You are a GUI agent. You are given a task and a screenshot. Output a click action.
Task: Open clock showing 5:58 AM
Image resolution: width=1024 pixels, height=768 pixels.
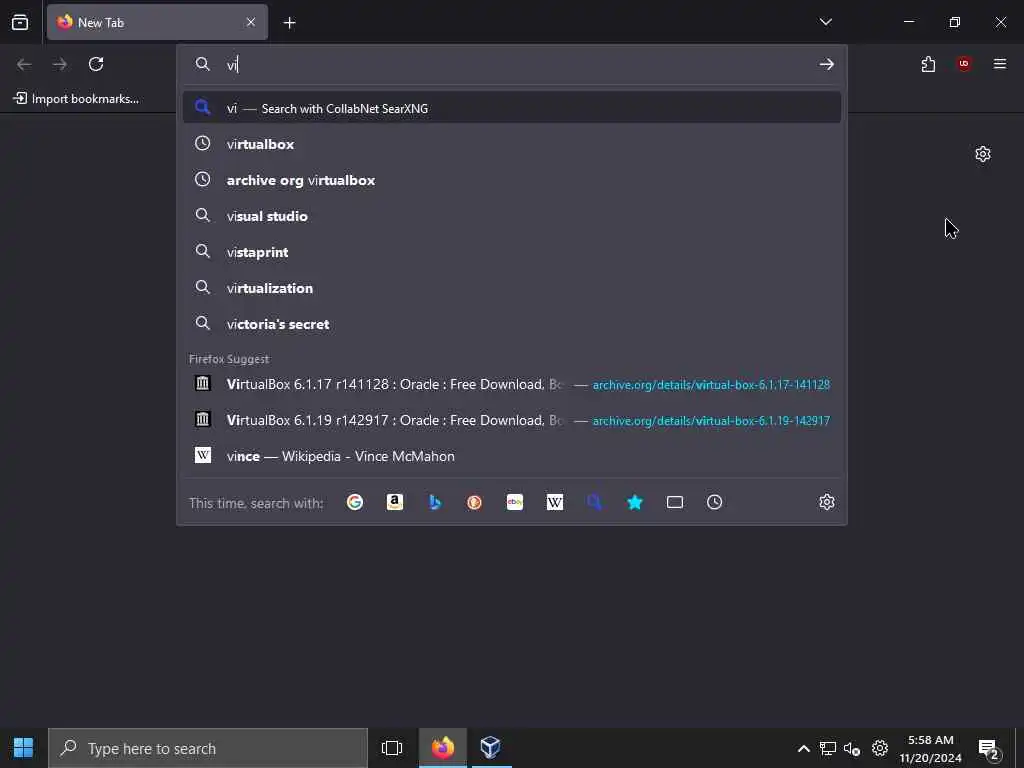pos(931,748)
